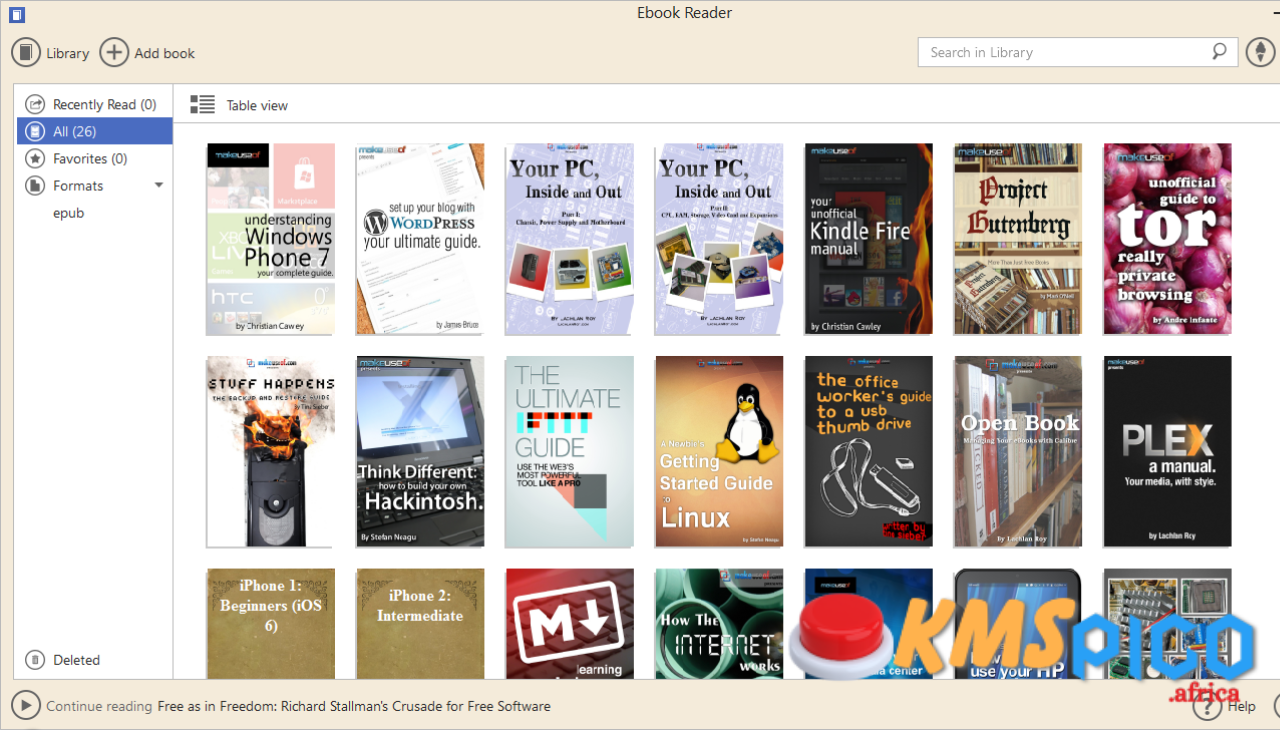Open the round menu button beside search
Screen dimensions: 1280x730
click(x=1260, y=52)
